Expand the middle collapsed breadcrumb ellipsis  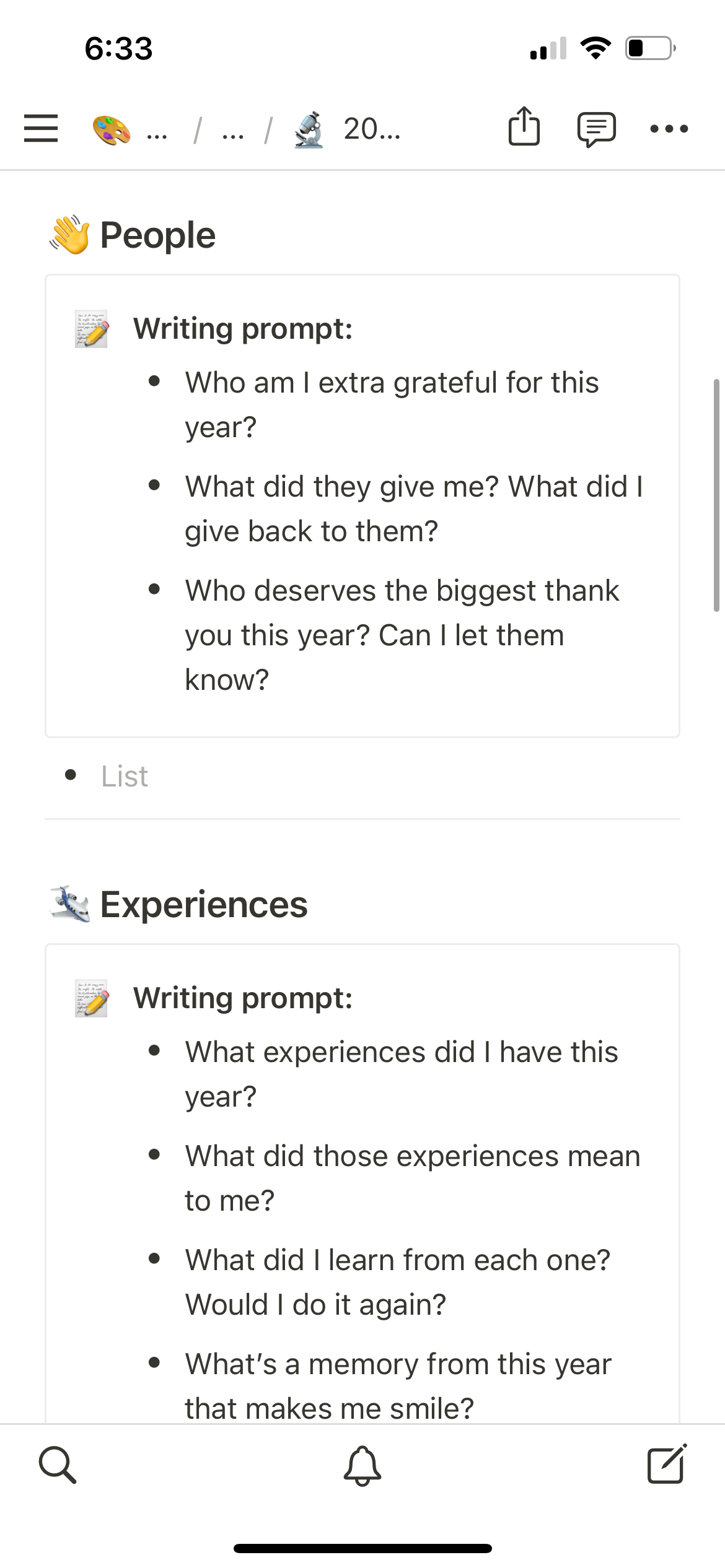pos(233,130)
